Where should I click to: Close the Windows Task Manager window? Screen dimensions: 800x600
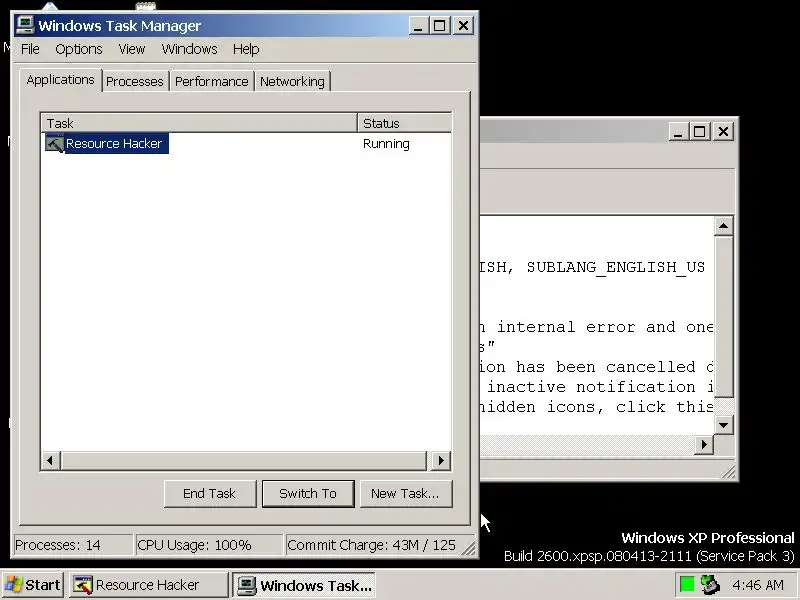(463, 26)
